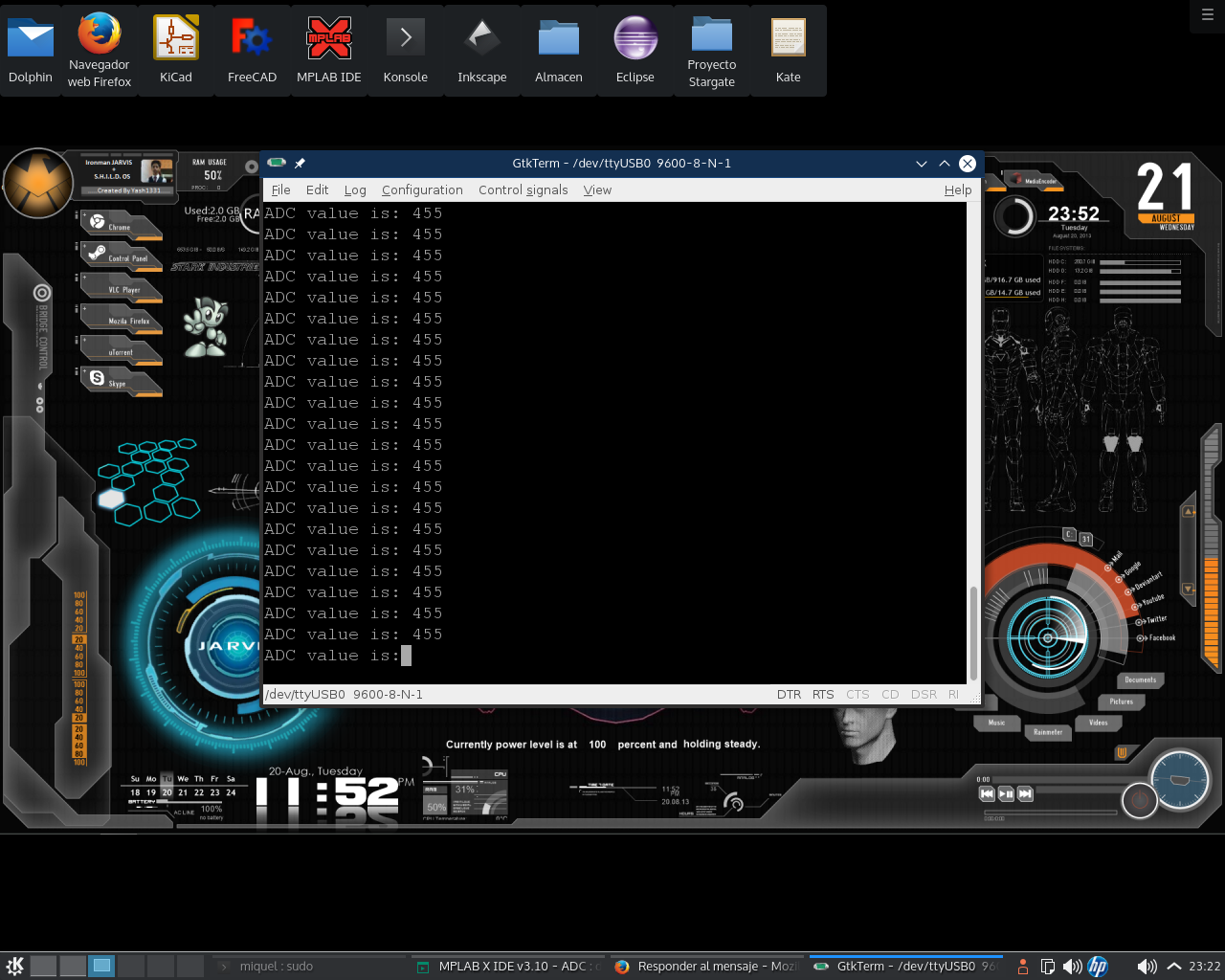Open the Edit menu in GtkTerm

click(x=317, y=190)
